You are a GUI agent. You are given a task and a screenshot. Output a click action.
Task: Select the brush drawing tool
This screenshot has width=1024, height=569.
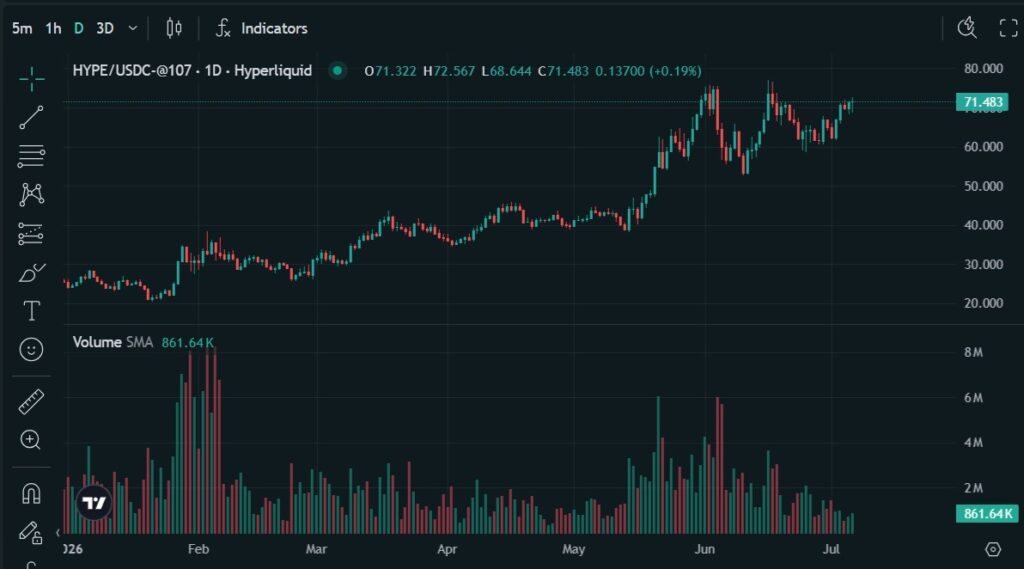click(31, 272)
